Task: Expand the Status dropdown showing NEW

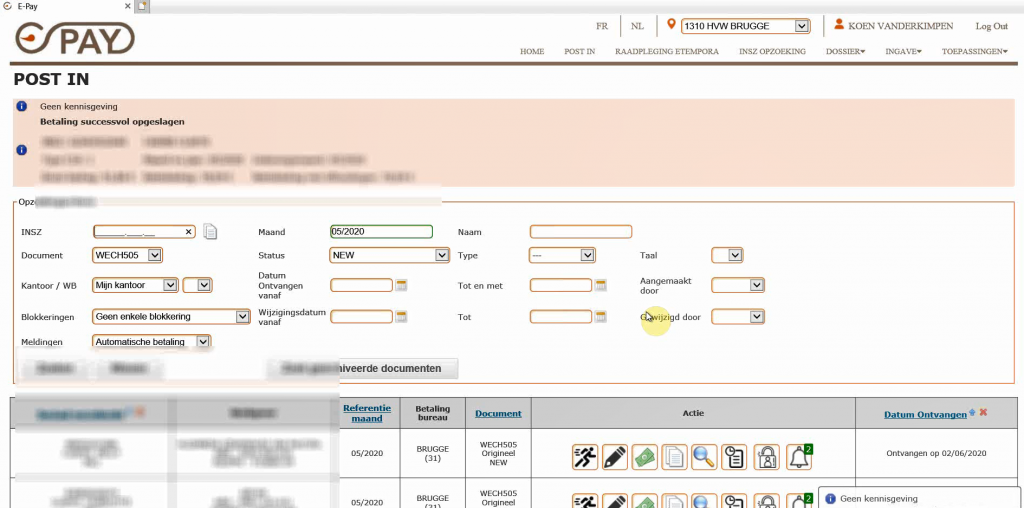Action: (x=441, y=255)
